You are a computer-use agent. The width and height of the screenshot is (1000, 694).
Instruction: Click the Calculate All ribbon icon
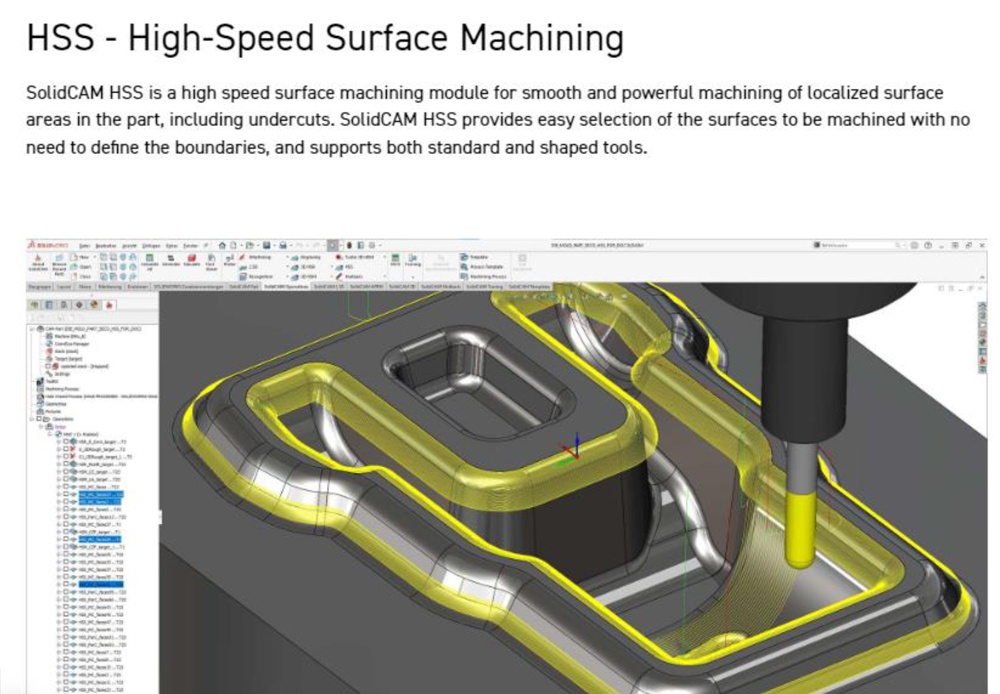tap(150, 260)
